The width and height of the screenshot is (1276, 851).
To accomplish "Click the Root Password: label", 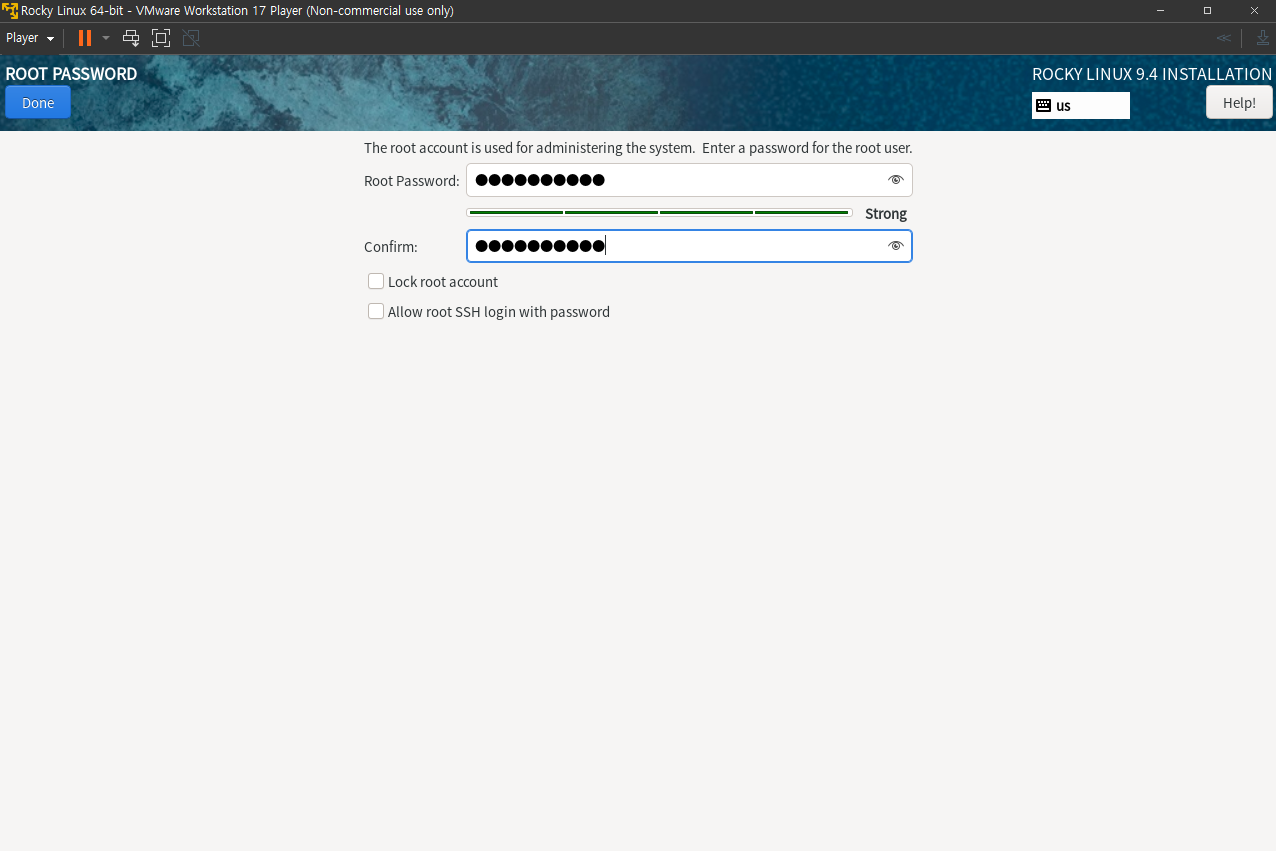I will [412, 181].
